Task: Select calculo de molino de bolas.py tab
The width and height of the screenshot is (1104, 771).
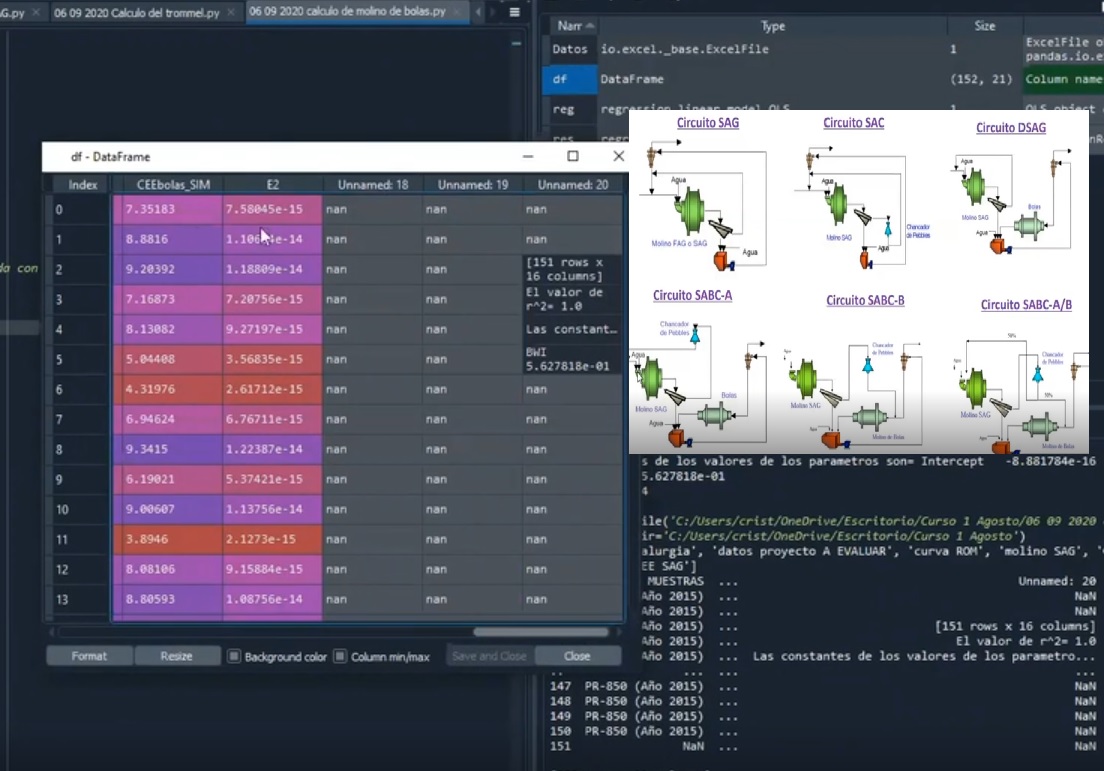Action: [x=347, y=12]
